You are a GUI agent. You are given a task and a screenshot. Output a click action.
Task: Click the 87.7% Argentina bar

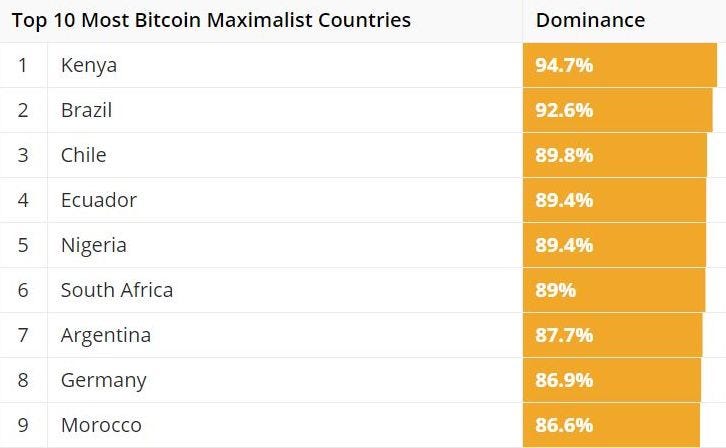point(613,335)
